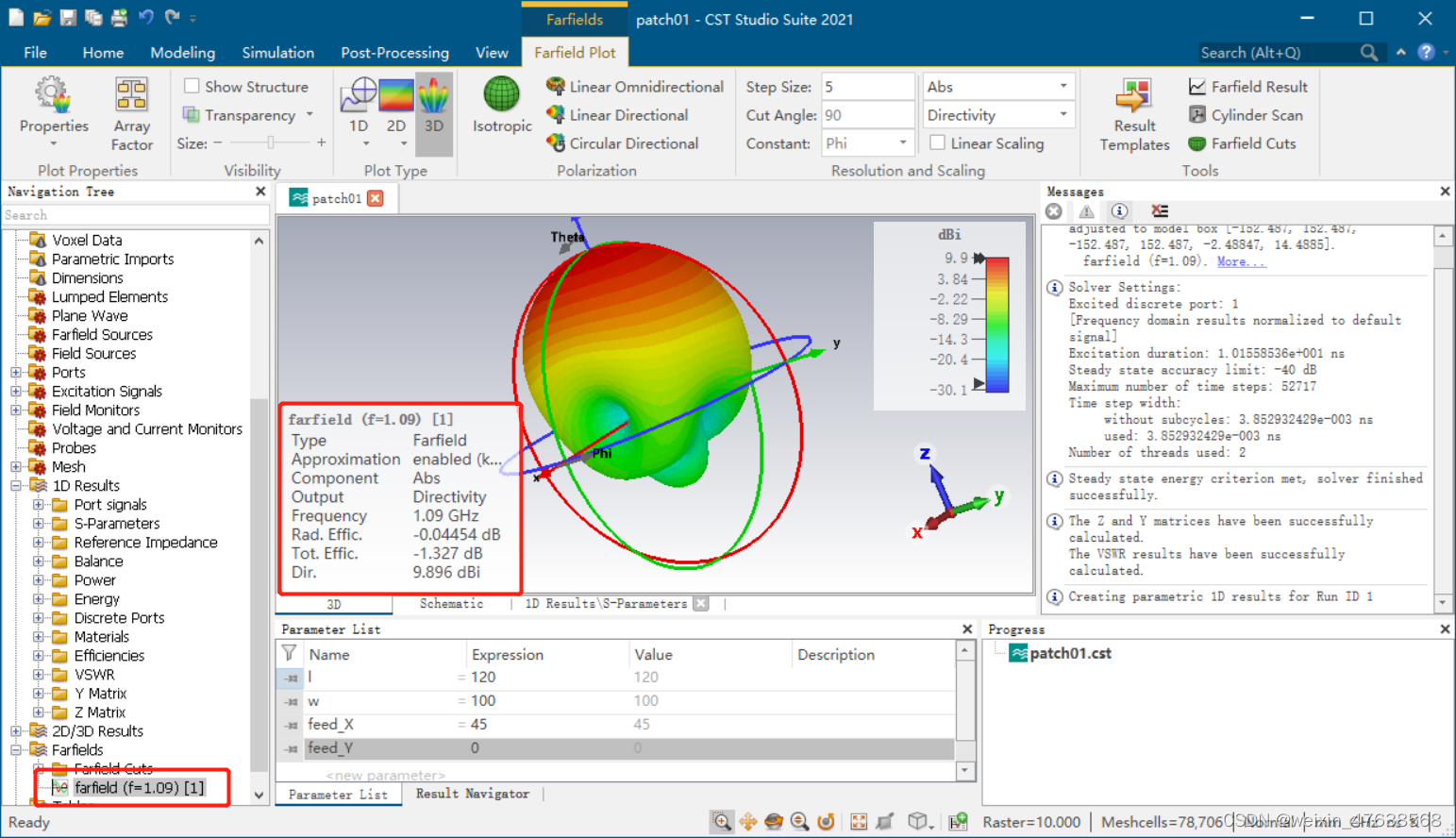Open the Abs component dropdown
The width and height of the screenshot is (1456, 838).
coord(998,87)
